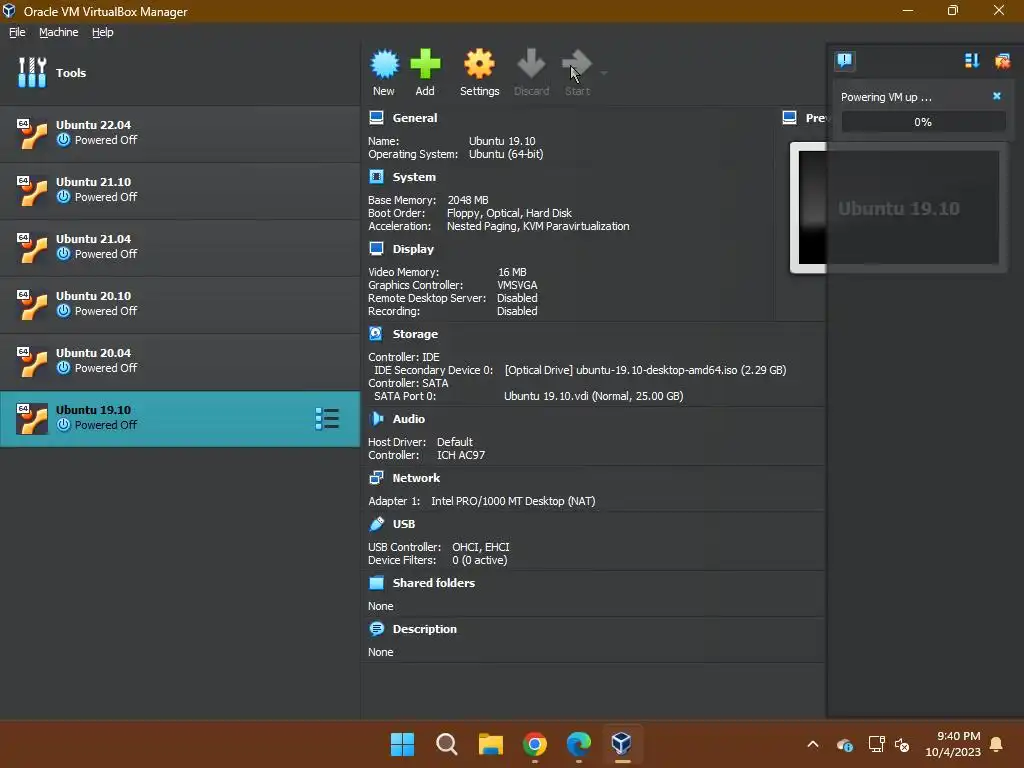
Task: Click Ubuntu 22.04 OS icon
Action: tap(31, 133)
